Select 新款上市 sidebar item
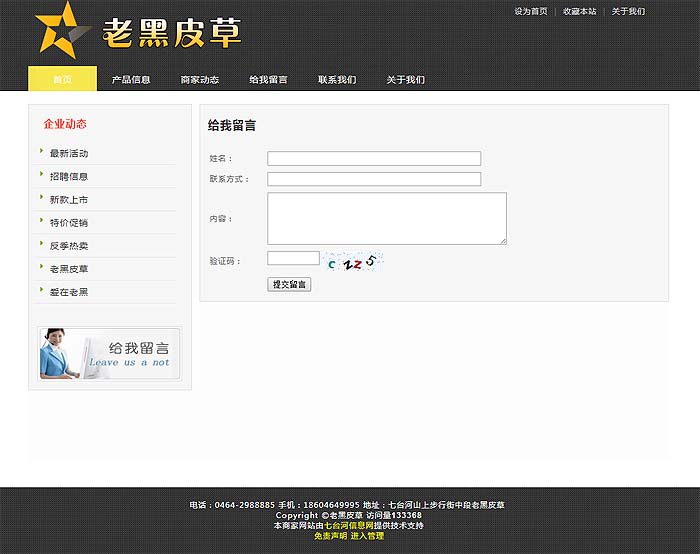The height and width of the screenshot is (554, 700). point(69,200)
